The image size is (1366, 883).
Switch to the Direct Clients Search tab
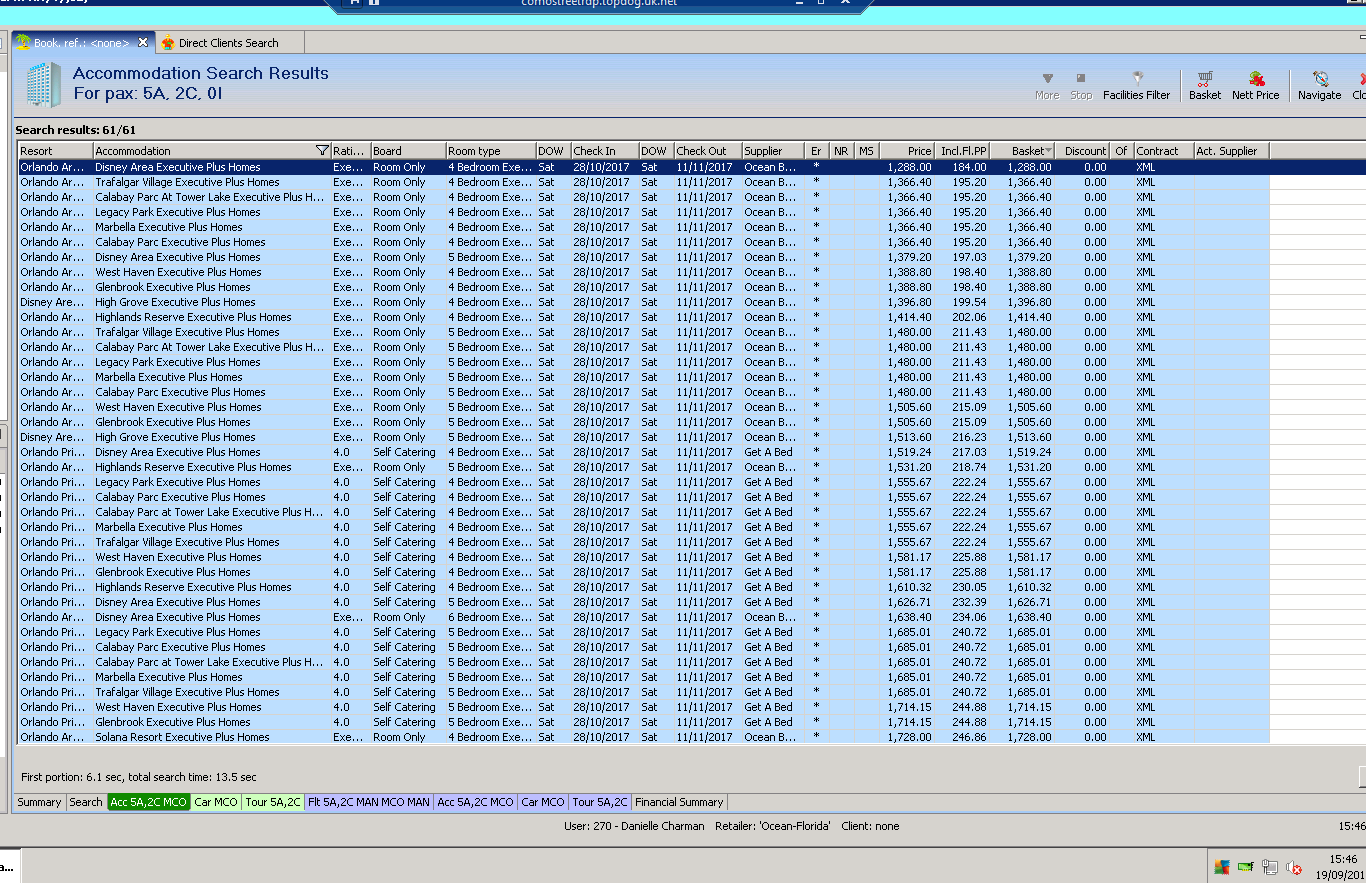[x=228, y=43]
